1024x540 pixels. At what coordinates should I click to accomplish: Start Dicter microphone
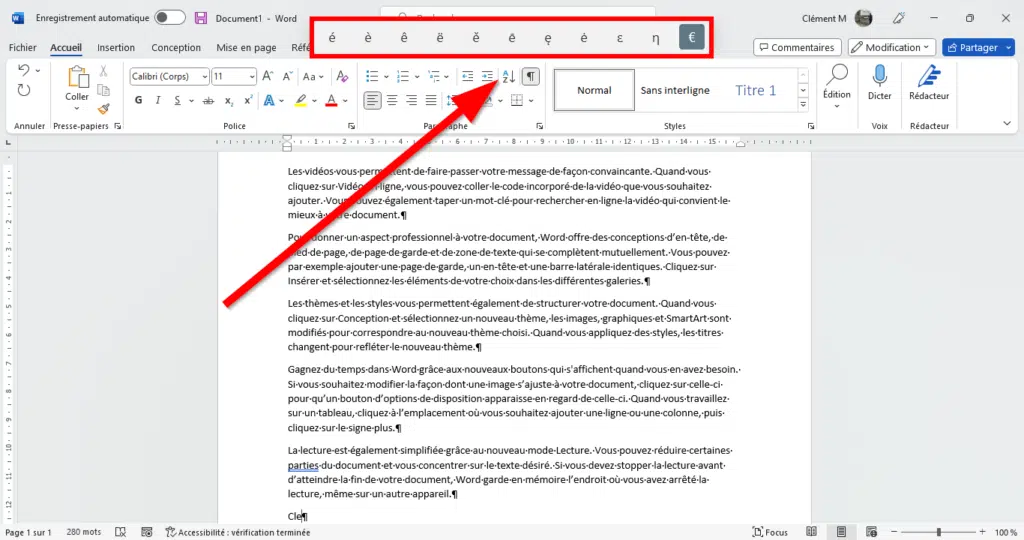pos(880,76)
